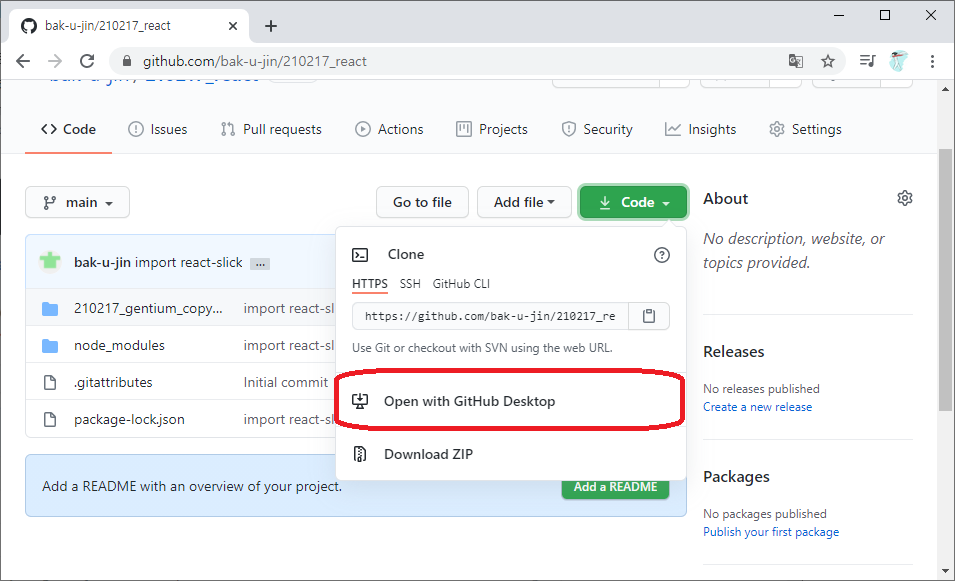
Task: Click the Go to file button
Action: 422,202
